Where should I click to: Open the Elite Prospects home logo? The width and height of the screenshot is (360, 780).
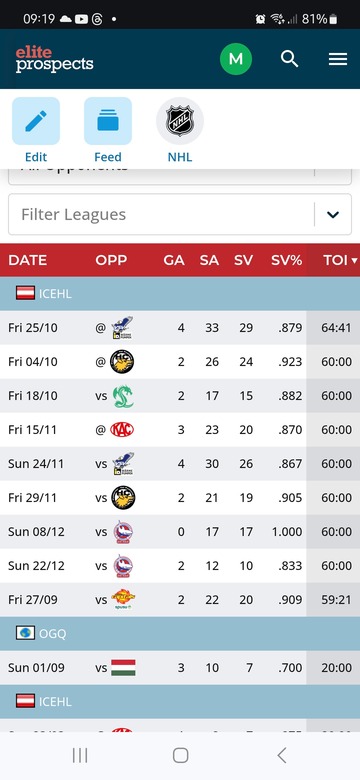coord(54,60)
